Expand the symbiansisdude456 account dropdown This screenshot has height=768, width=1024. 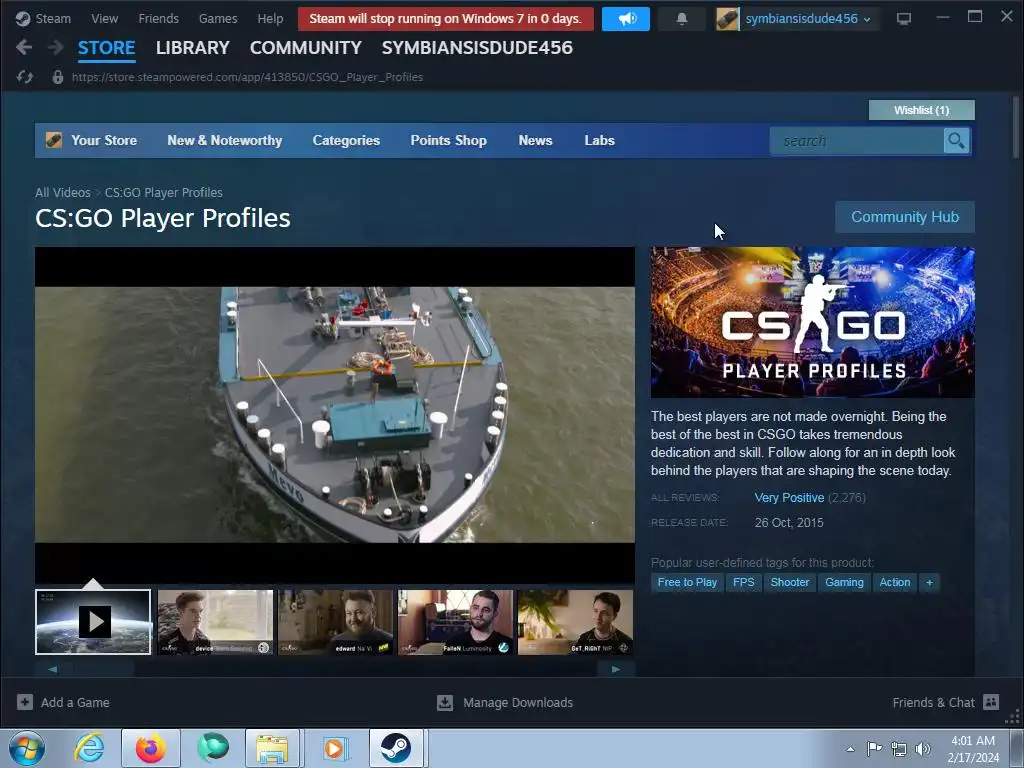point(808,19)
